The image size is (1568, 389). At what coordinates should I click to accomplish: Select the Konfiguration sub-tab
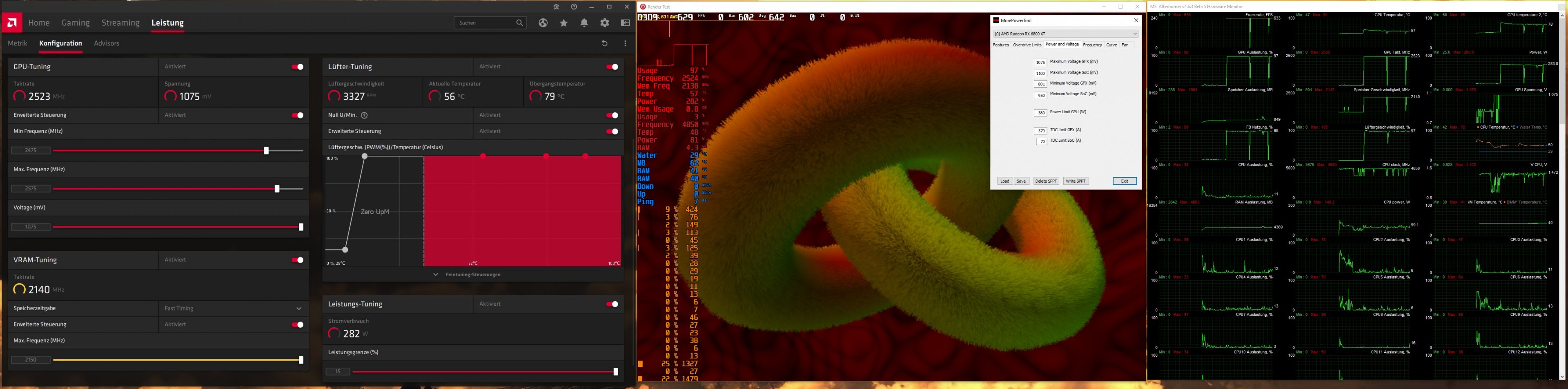pyautogui.click(x=60, y=43)
